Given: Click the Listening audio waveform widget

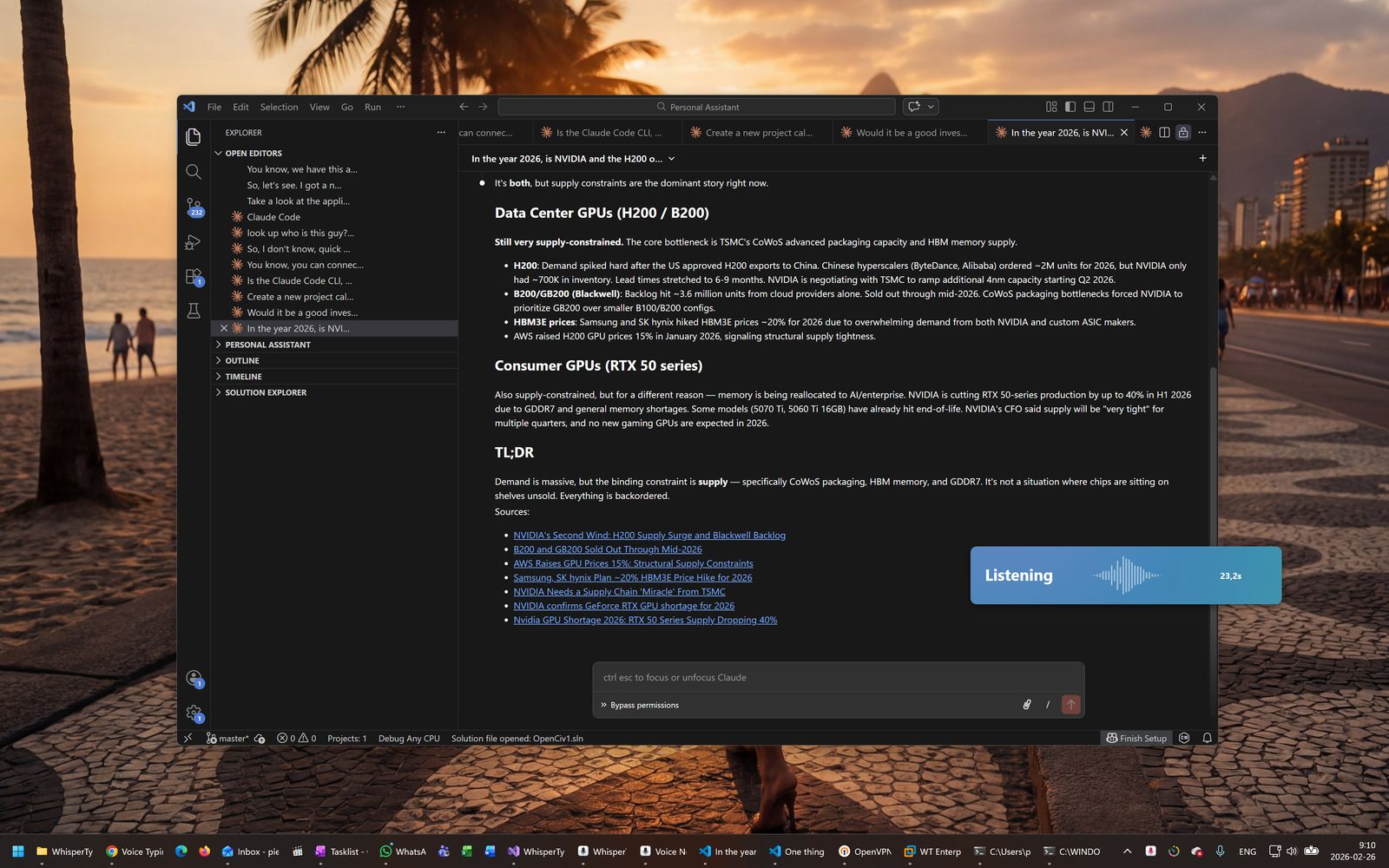Looking at the screenshot, I should (1124, 575).
